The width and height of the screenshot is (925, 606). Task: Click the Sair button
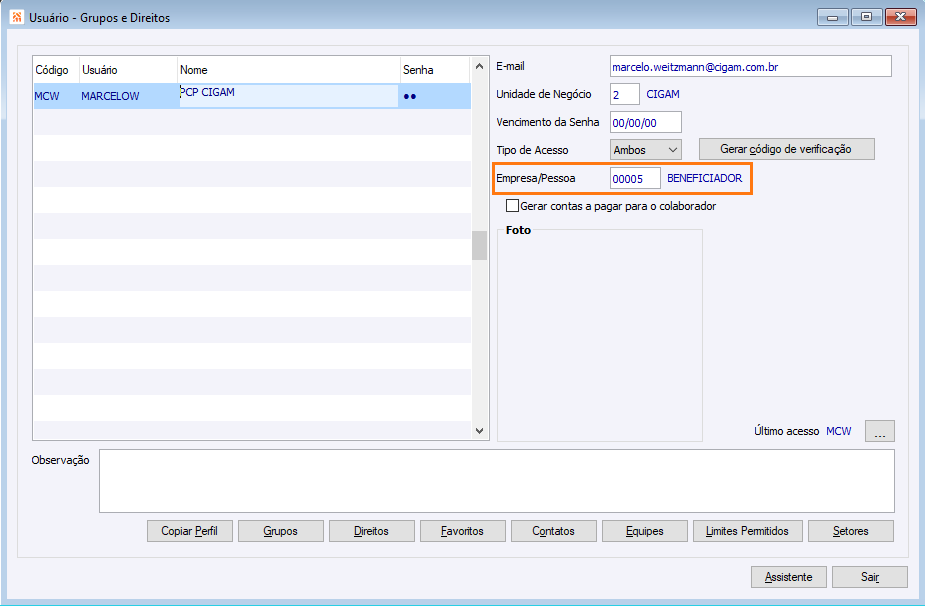coord(870,577)
